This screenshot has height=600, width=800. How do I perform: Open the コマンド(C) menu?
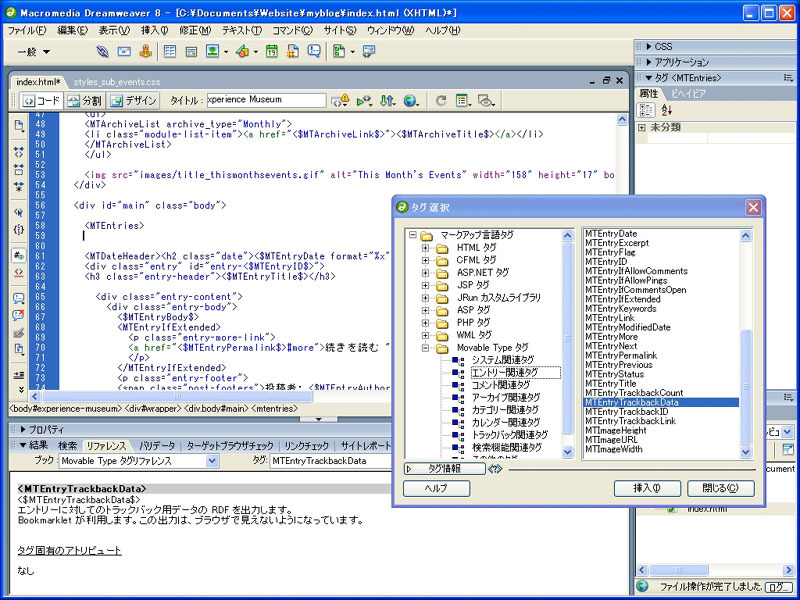point(292,31)
